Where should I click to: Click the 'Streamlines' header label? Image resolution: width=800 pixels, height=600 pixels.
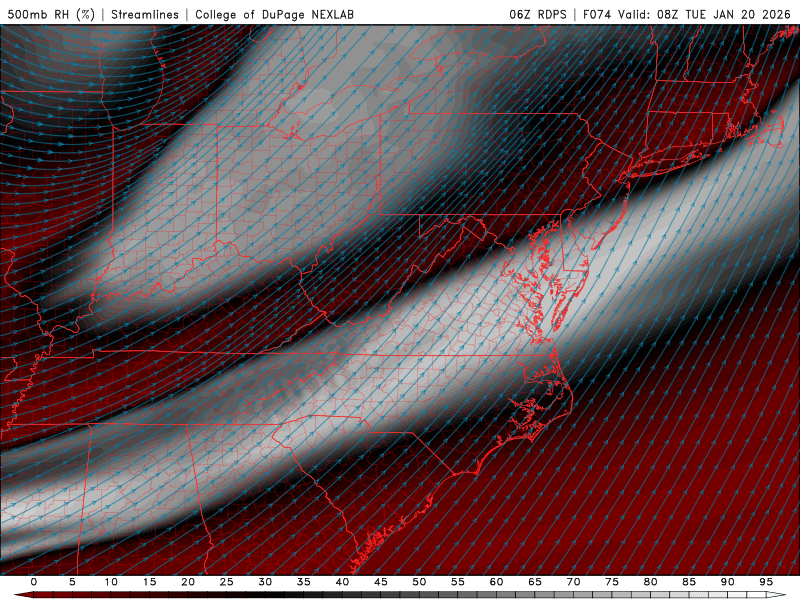(x=145, y=14)
